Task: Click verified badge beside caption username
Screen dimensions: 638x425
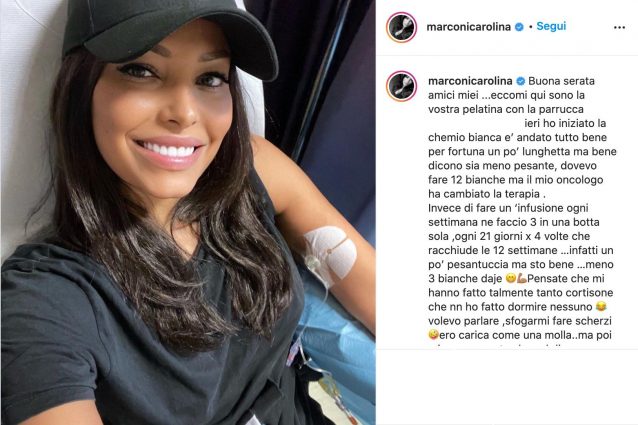Action: 520,81
